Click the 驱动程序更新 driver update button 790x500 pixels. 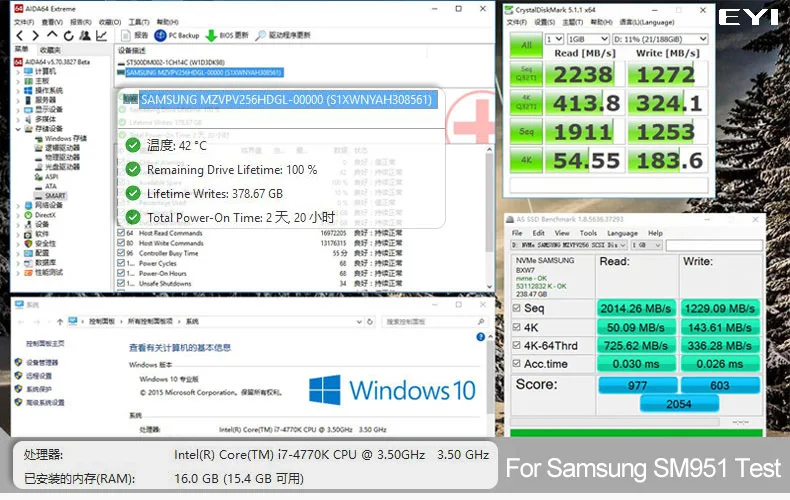[x=283, y=35]
